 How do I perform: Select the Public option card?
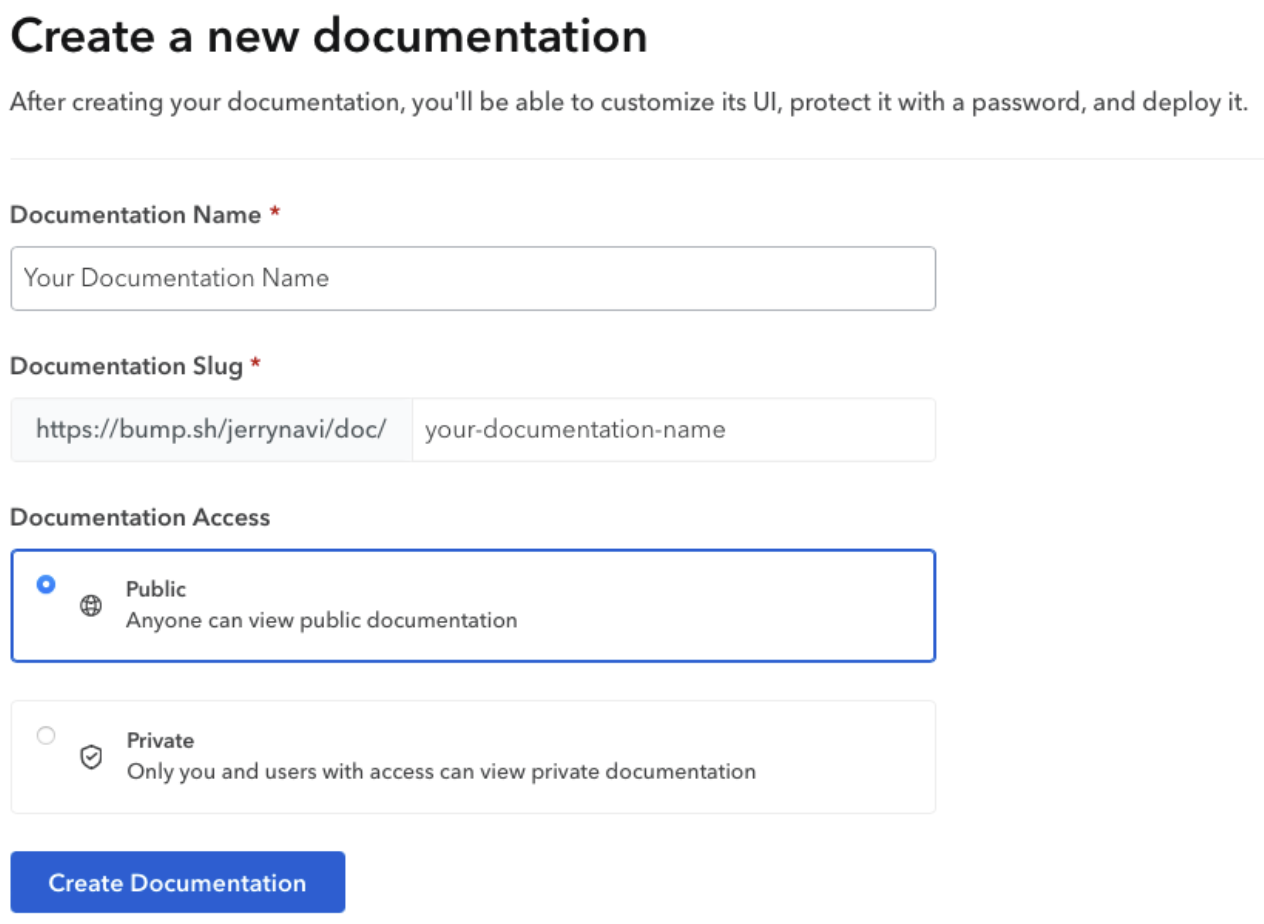tap(472, 604)
